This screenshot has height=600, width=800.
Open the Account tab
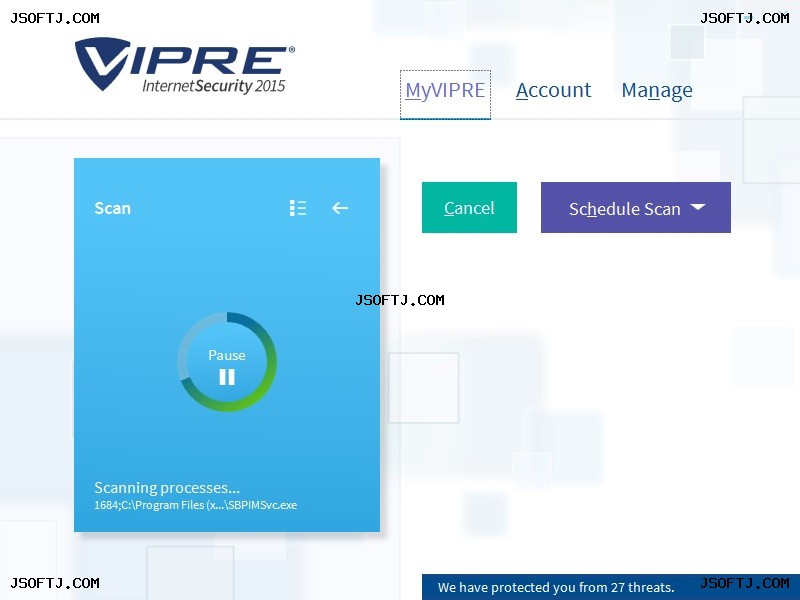click(x=554, y=90)
